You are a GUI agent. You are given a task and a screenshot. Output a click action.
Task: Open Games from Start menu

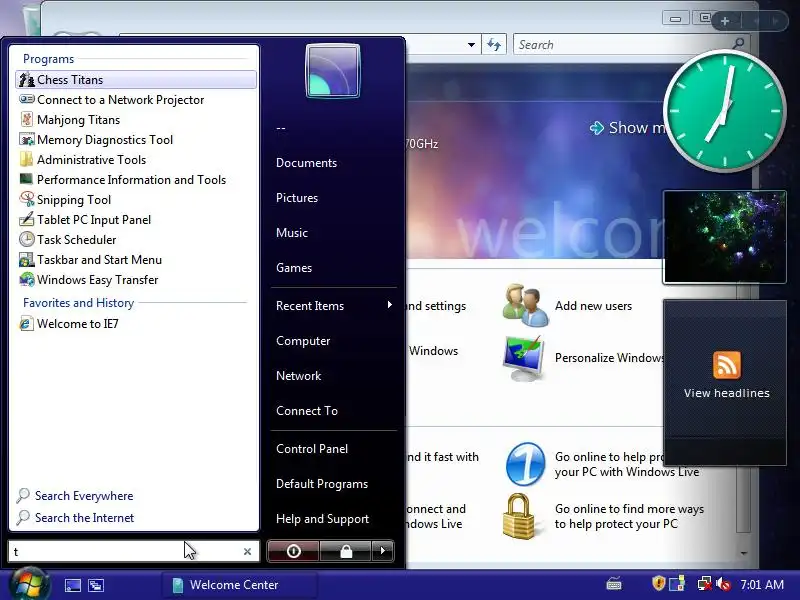294,268
